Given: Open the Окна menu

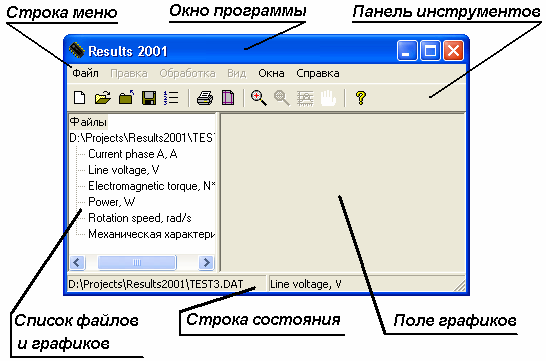Looking at the screenshot, I should click(x=271, y=73).
